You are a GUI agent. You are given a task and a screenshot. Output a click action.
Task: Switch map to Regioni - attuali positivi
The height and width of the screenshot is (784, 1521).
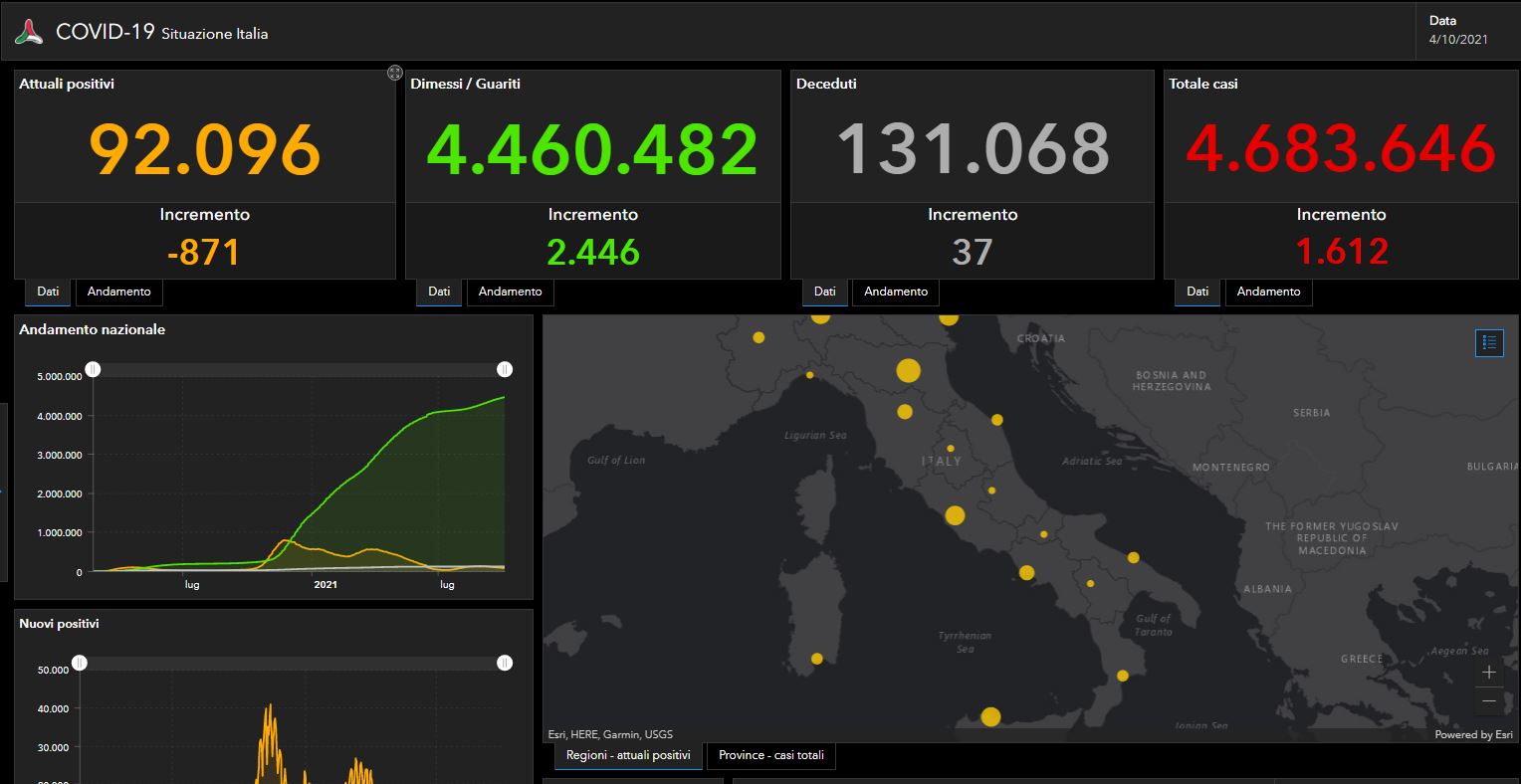point(628,755)
